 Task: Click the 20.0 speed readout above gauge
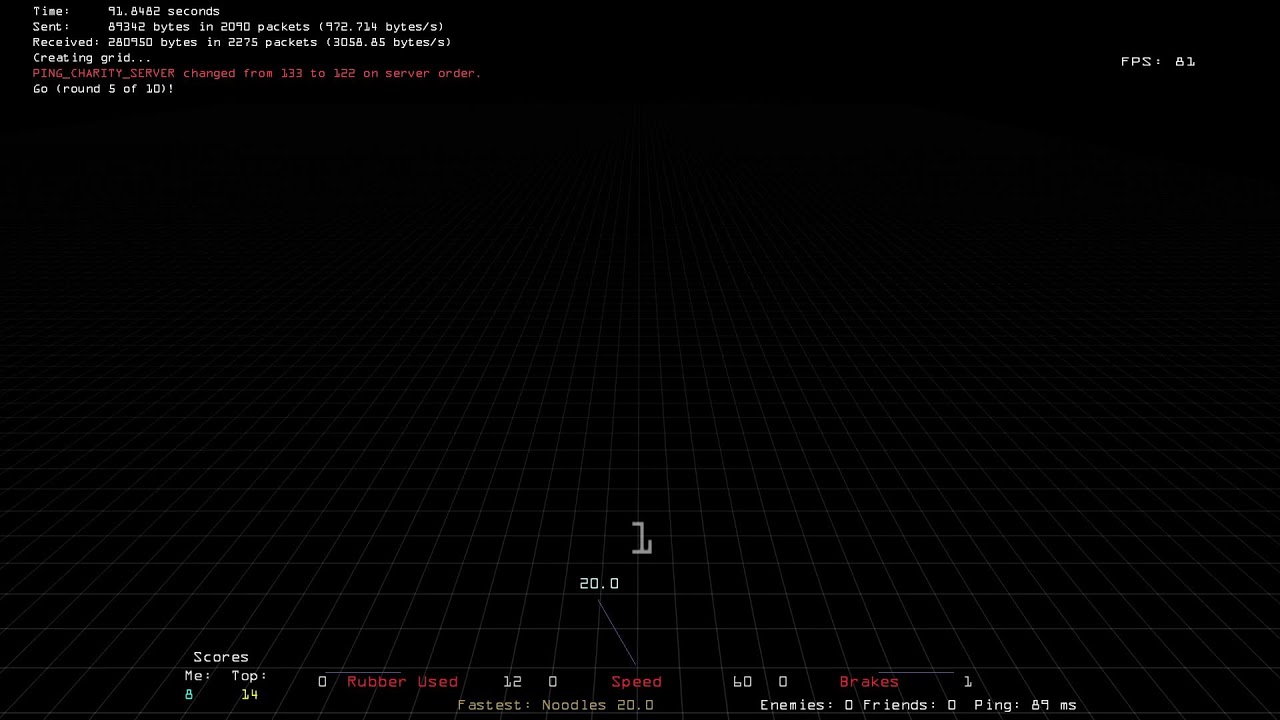[599, 583]
